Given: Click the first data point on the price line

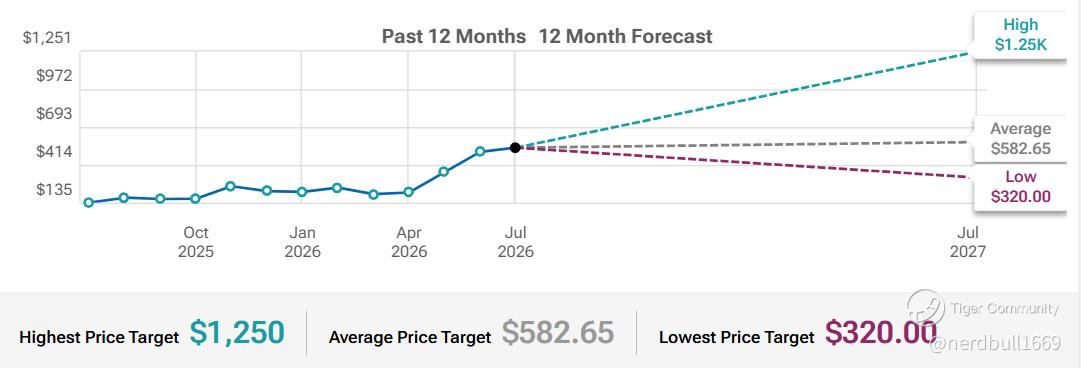Looking at the screenshot, I should (x=88, y=203).
